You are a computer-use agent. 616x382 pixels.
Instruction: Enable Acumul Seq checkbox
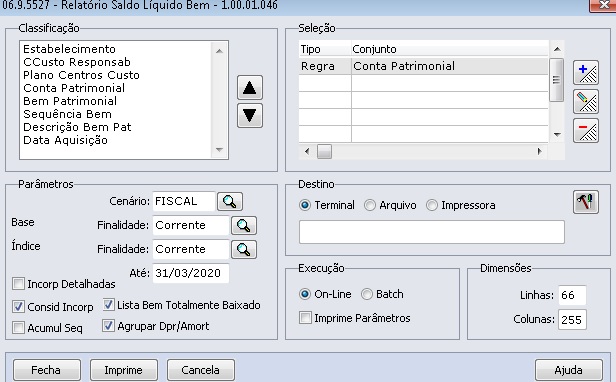coord(18,327)
